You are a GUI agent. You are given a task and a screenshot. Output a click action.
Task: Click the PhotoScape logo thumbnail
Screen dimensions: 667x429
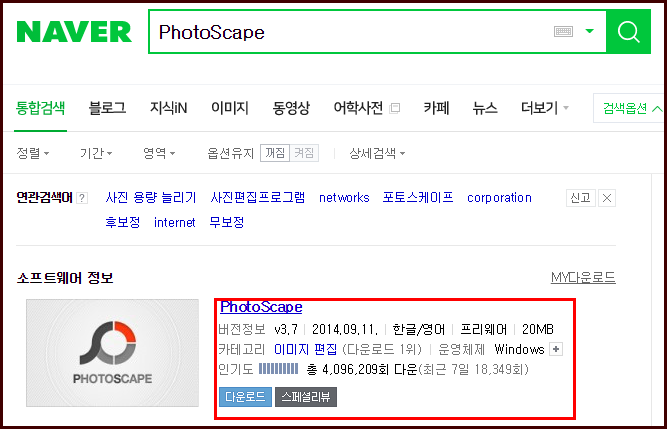pos(112,353)
